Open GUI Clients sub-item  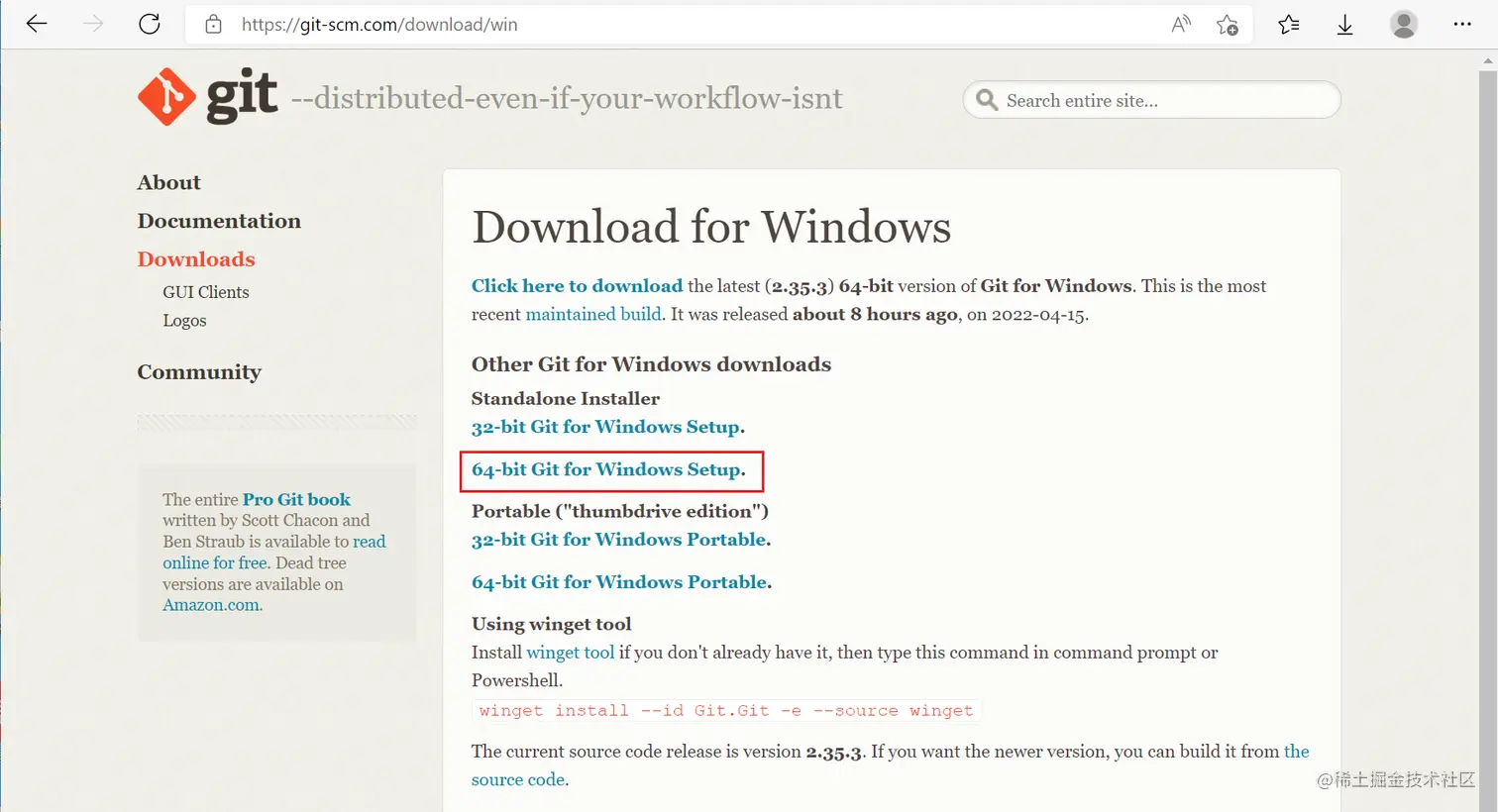click(206, 292)
